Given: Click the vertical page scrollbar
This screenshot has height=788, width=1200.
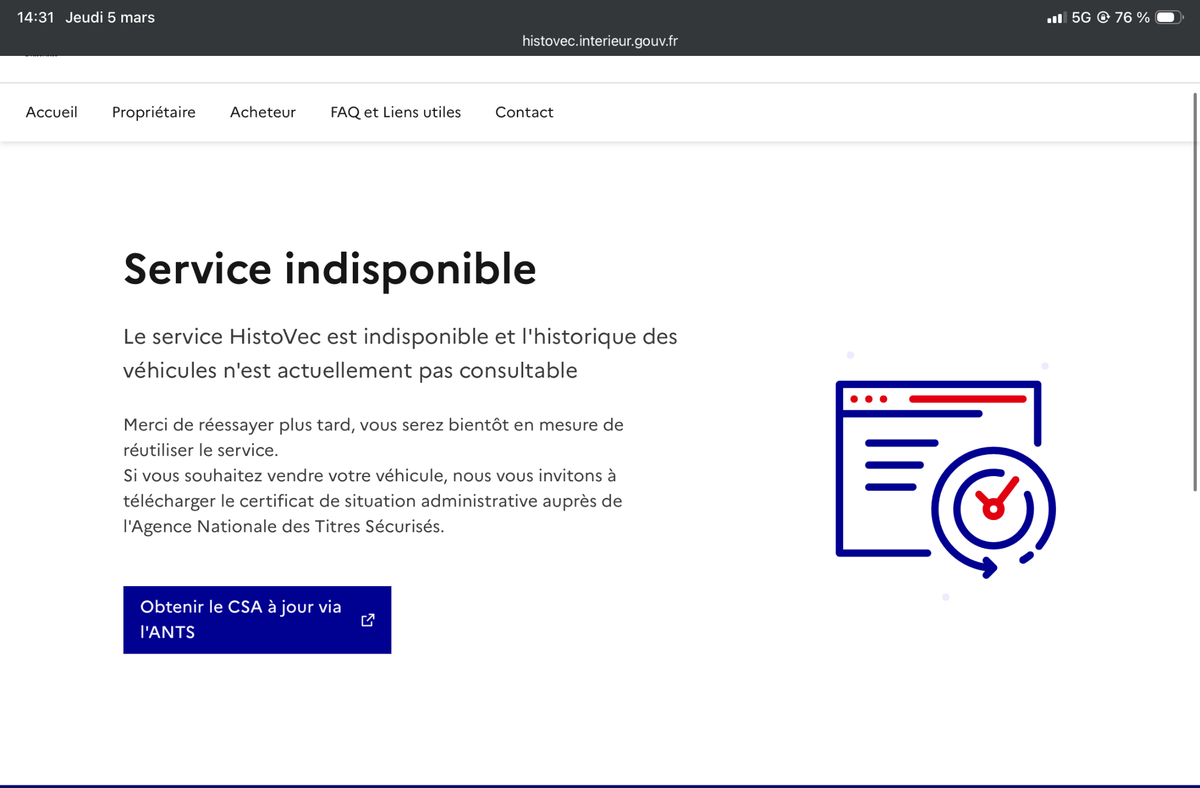Looking at the screenshot, I should (x=1195, y=290).
